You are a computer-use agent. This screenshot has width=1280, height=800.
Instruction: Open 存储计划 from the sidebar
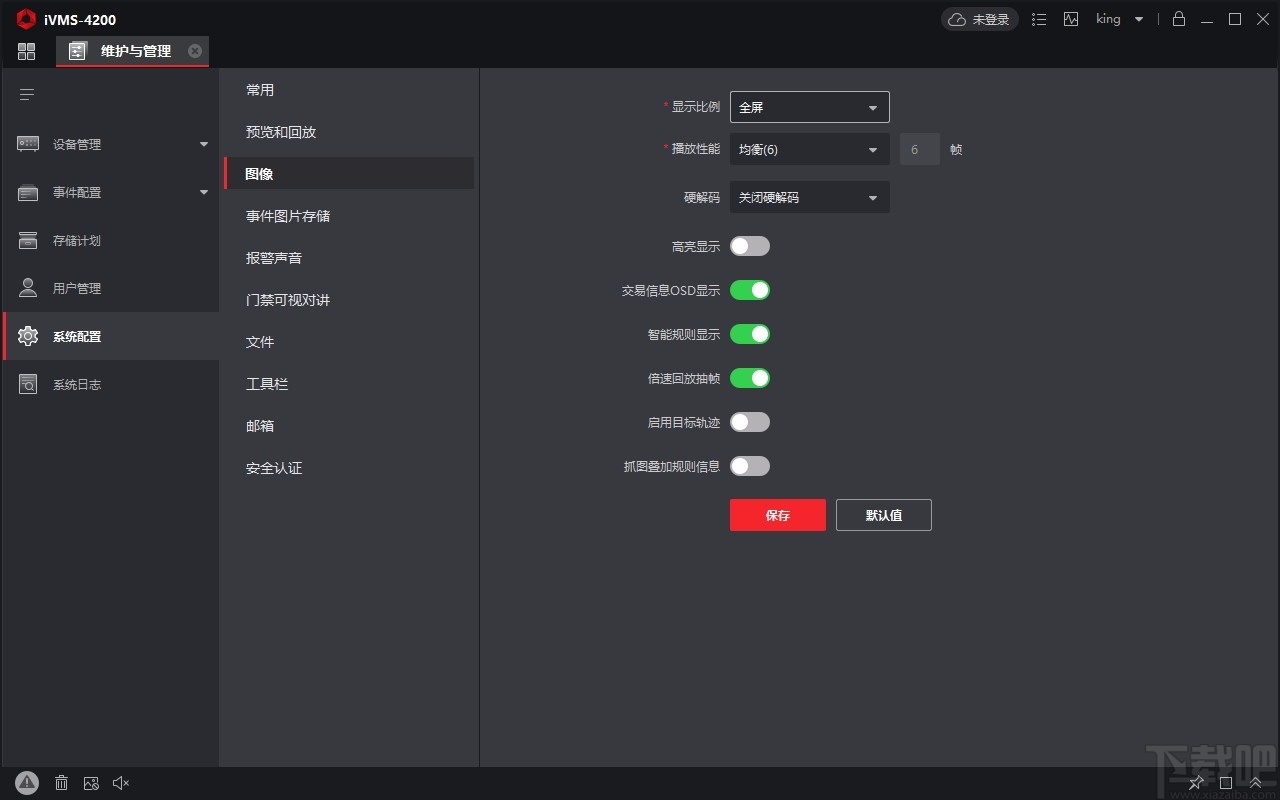pyautogui.click(x=27, y=240)
